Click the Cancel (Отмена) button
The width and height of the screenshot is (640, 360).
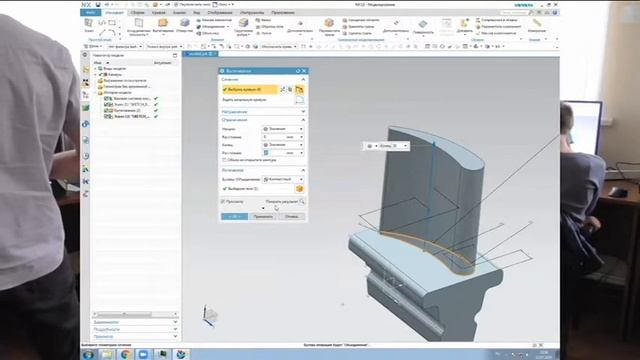point(291,216)
